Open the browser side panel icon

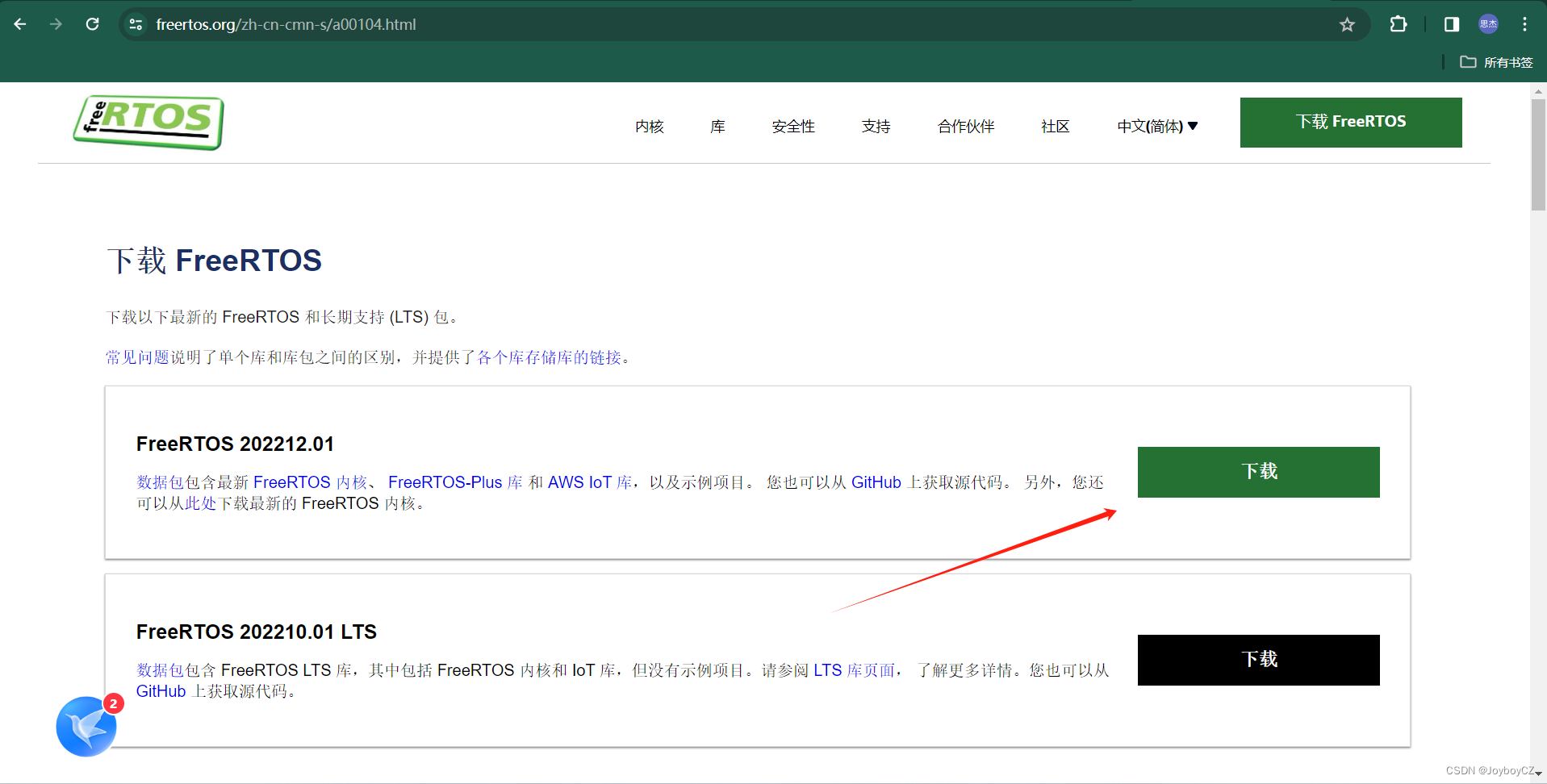point(1450,25)
